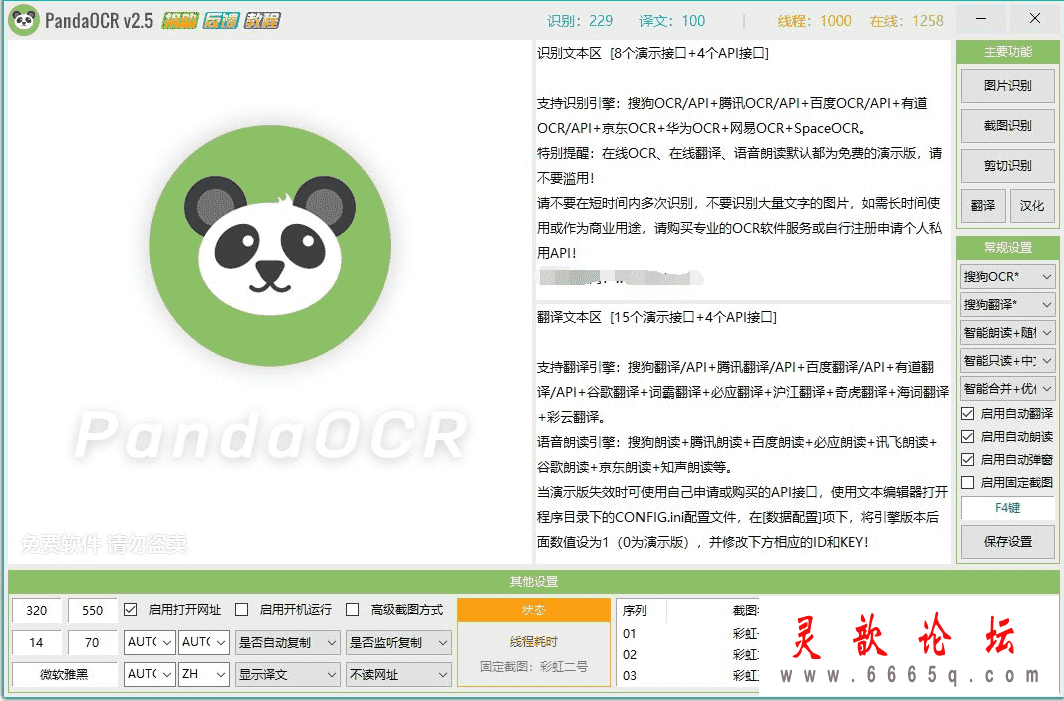This screenshot has width=1064, height=701.
Task: Click the 译文: 100 counter
Action: click(672, 21)
